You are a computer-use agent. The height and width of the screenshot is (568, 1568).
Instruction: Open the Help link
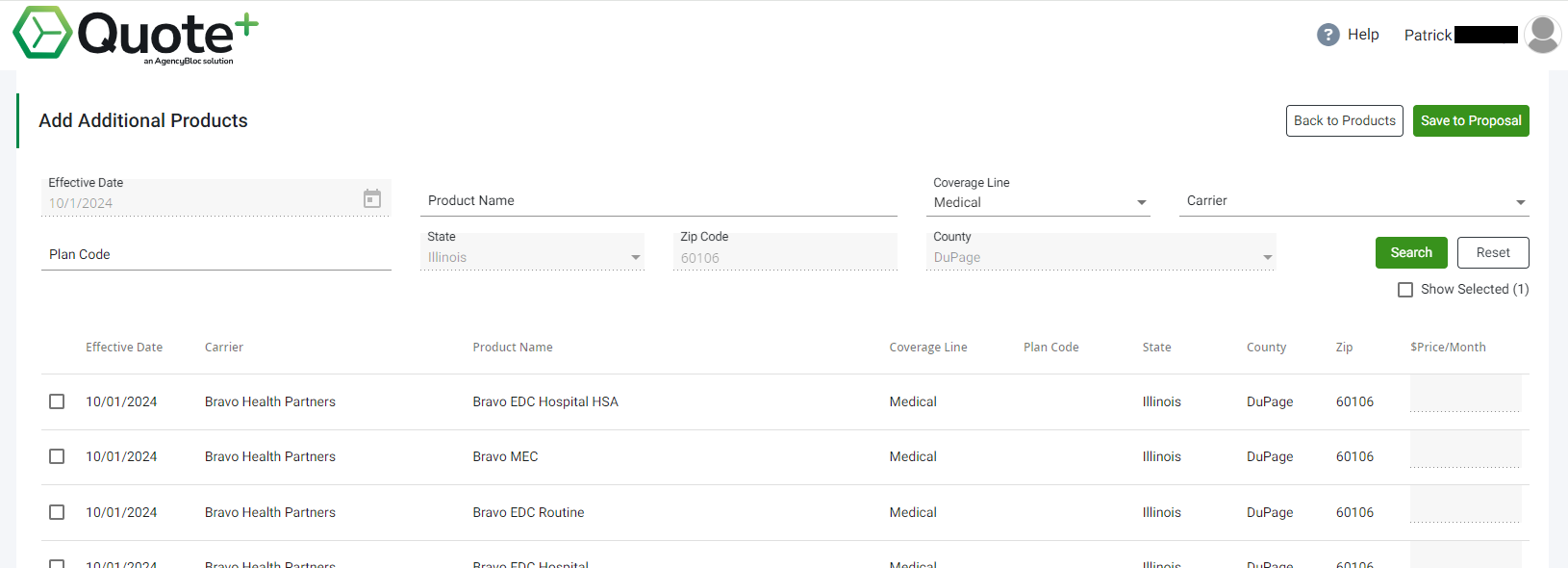1363,35
